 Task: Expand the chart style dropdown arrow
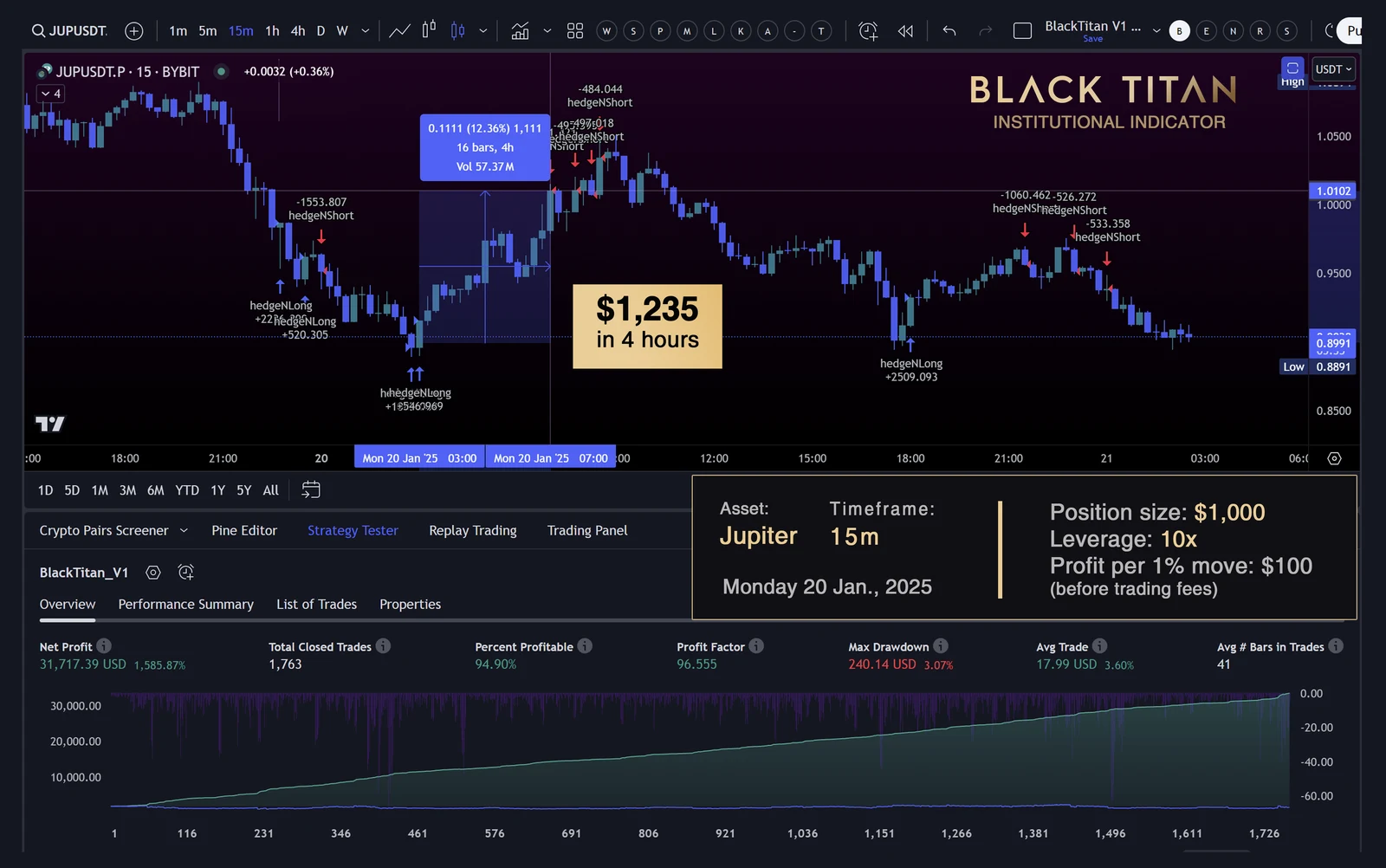pos(483,31)
